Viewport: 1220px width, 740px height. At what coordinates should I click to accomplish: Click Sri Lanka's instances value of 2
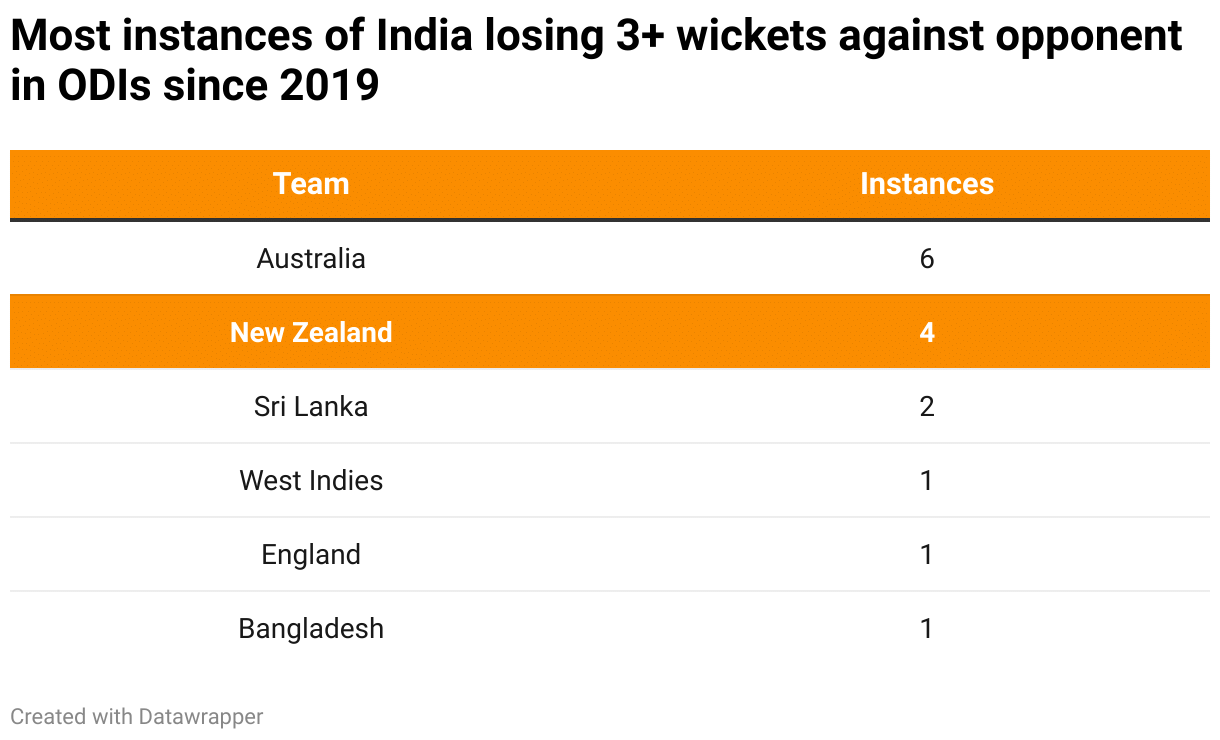(926, 407)
